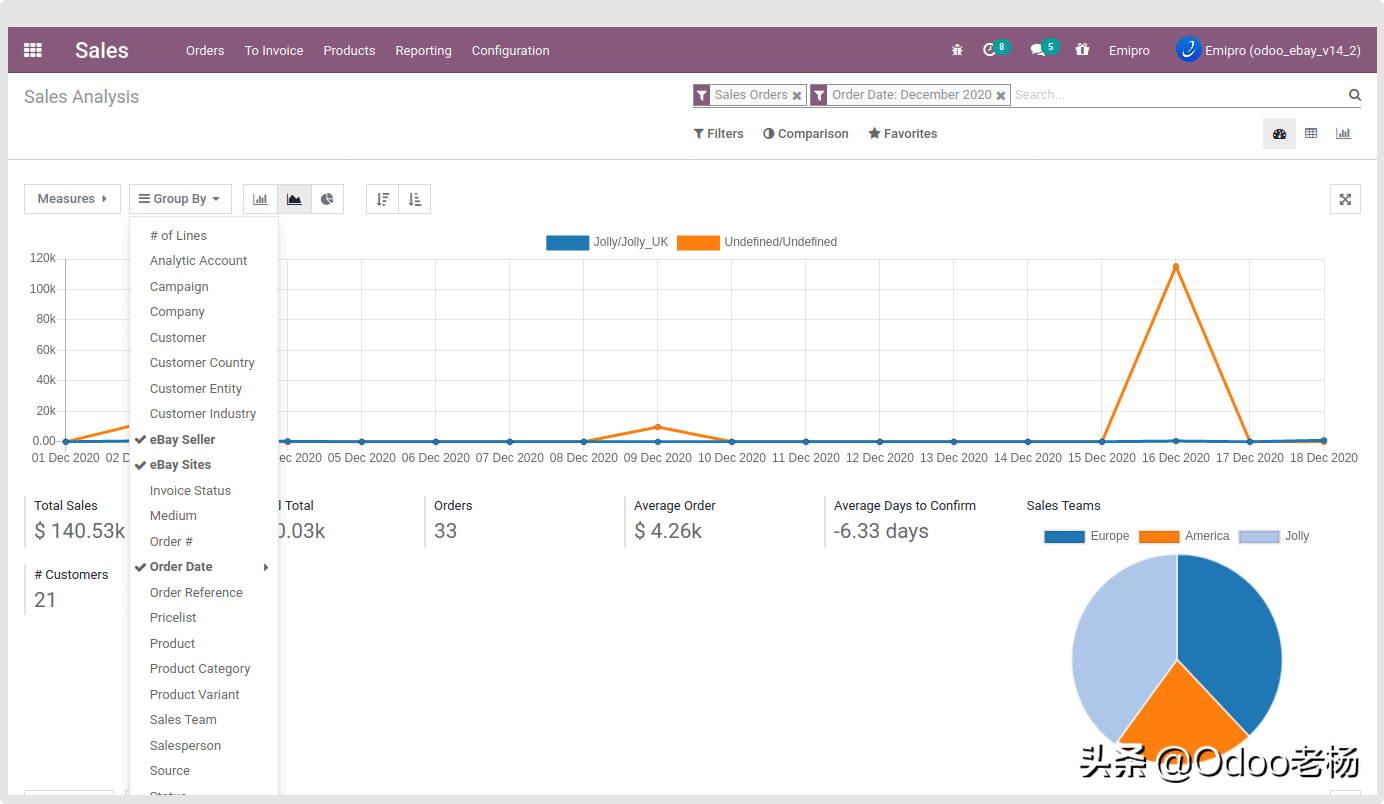Open the debug bug icon
1384x804 pixels.
[957, 50]
